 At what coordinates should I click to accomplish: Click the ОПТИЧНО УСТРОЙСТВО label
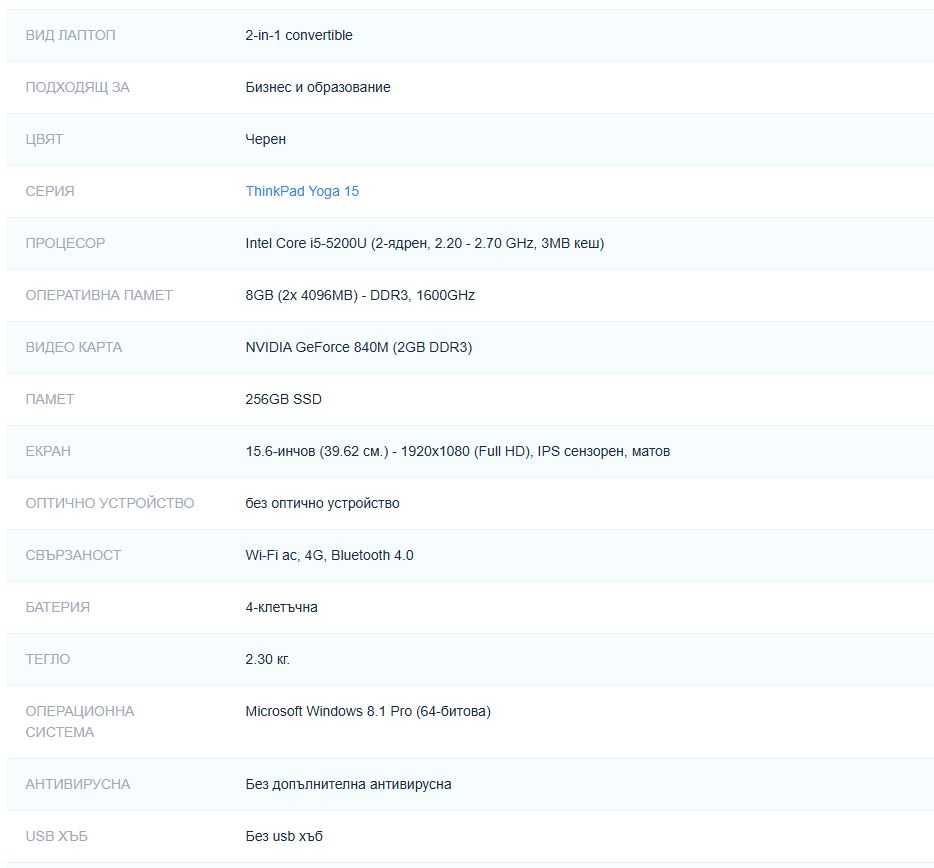(110, 503)
